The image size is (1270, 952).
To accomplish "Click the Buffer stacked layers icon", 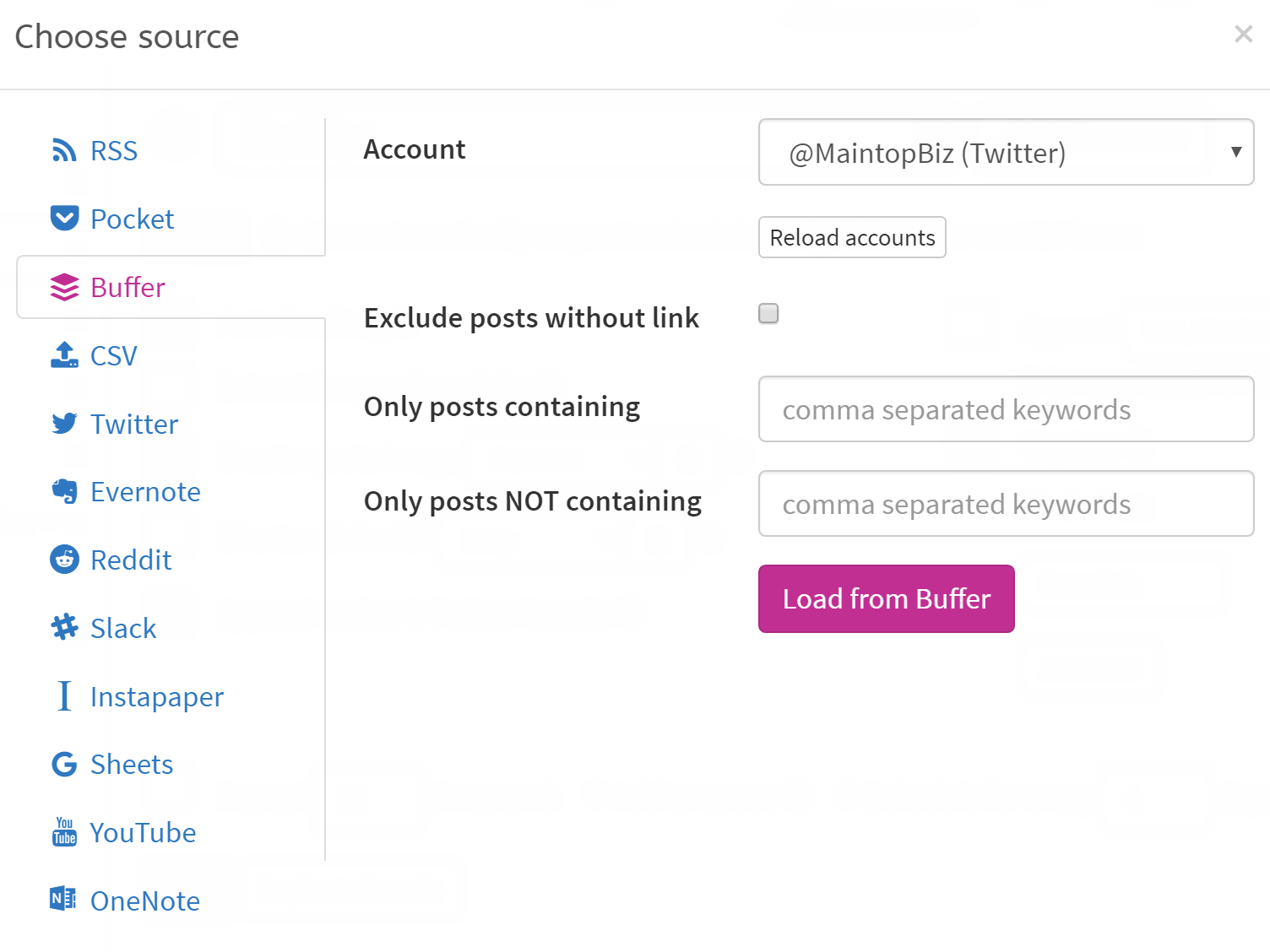I will pos(64,287).
